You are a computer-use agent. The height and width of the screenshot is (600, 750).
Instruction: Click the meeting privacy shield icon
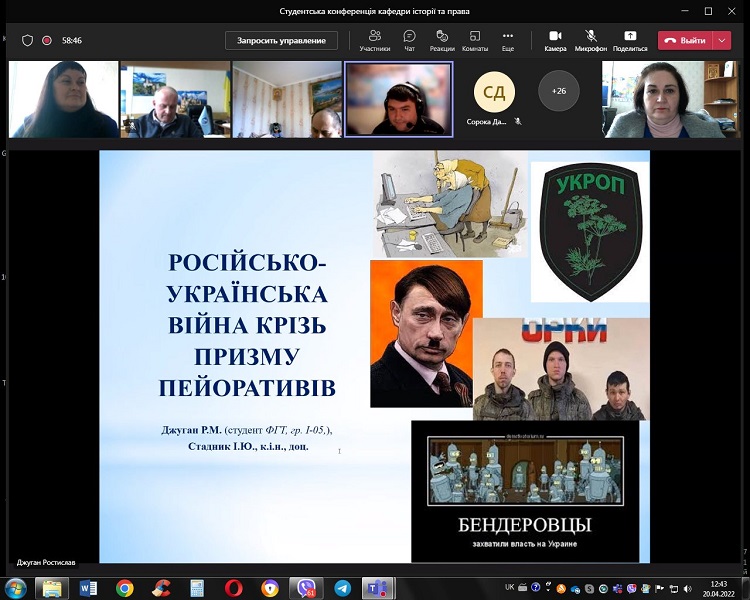27,41
